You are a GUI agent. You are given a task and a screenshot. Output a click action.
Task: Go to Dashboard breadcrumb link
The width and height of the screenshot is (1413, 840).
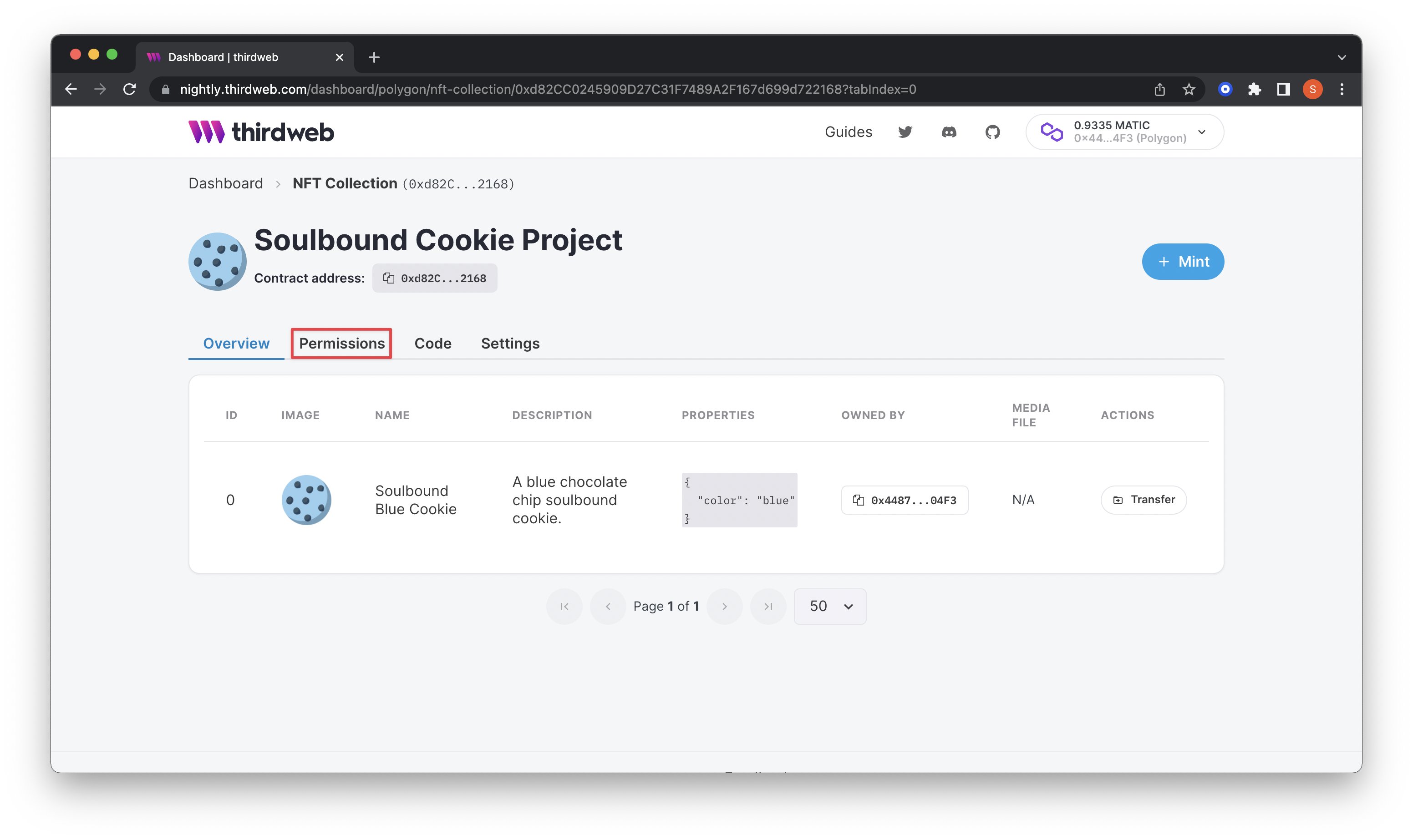pos(225,183)
